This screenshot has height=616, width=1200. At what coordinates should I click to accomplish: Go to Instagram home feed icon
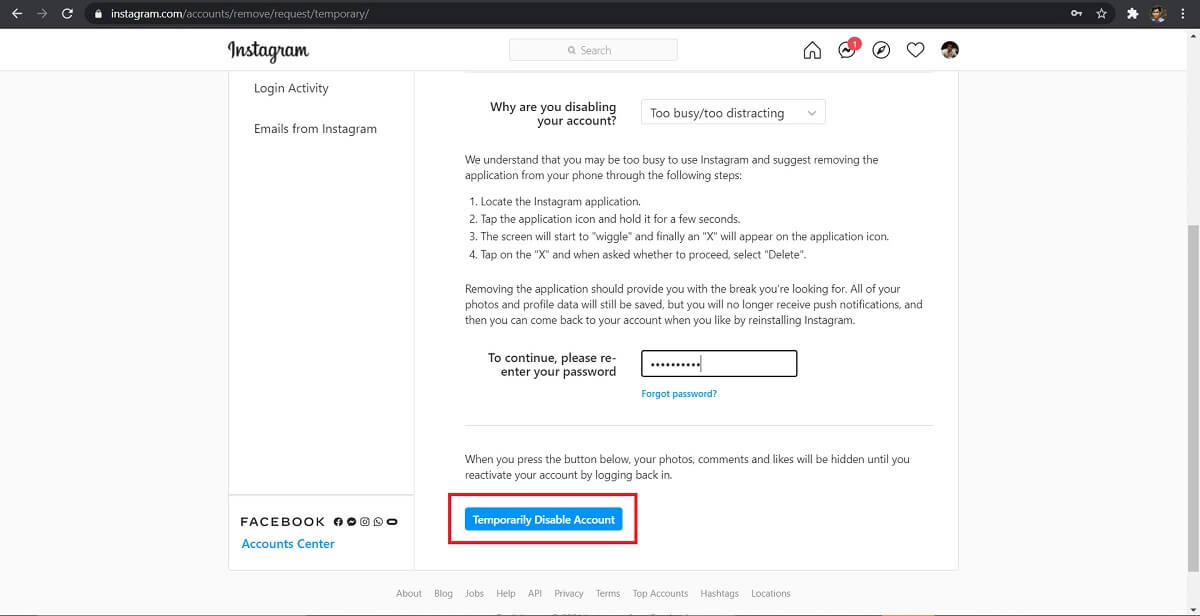tap(812, 50)
